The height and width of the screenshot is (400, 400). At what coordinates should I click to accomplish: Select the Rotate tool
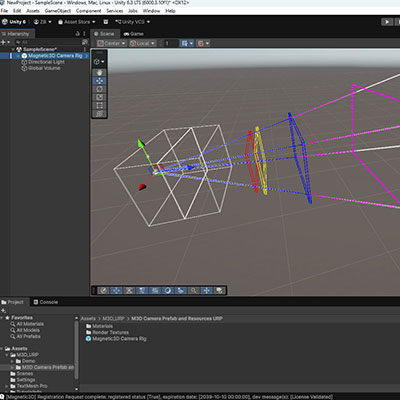[99, 89]
